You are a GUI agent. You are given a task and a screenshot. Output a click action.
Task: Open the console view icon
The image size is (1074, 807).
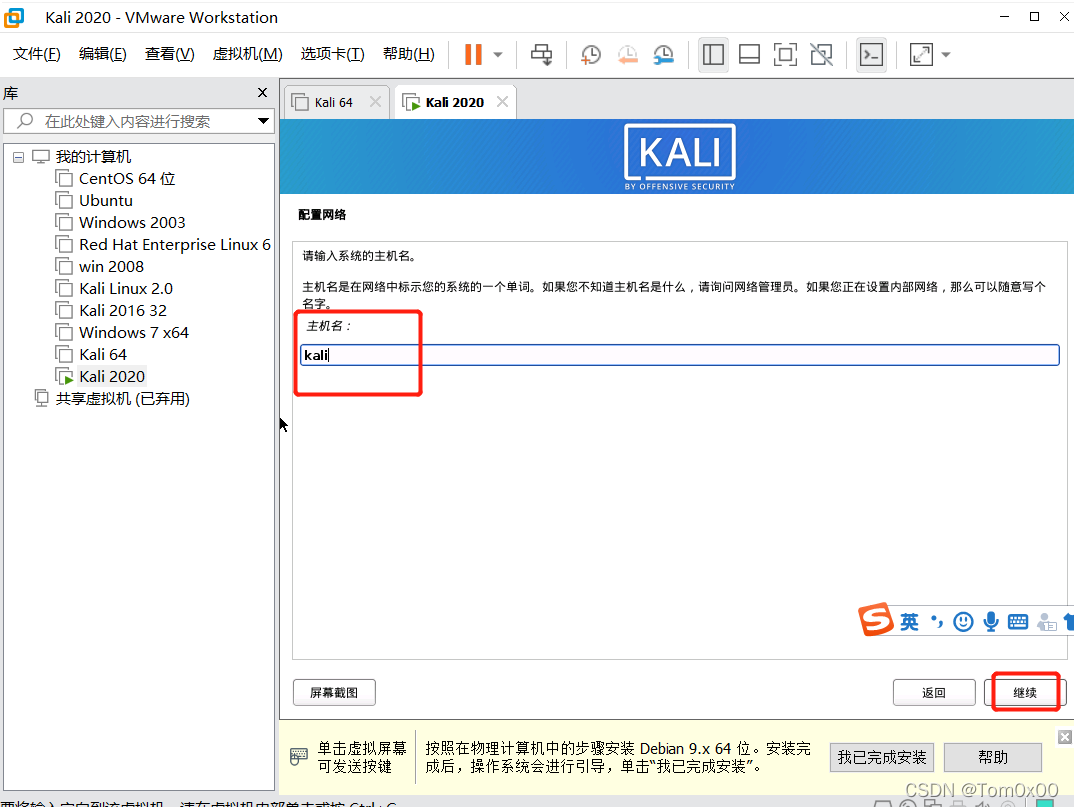(871, 55)
